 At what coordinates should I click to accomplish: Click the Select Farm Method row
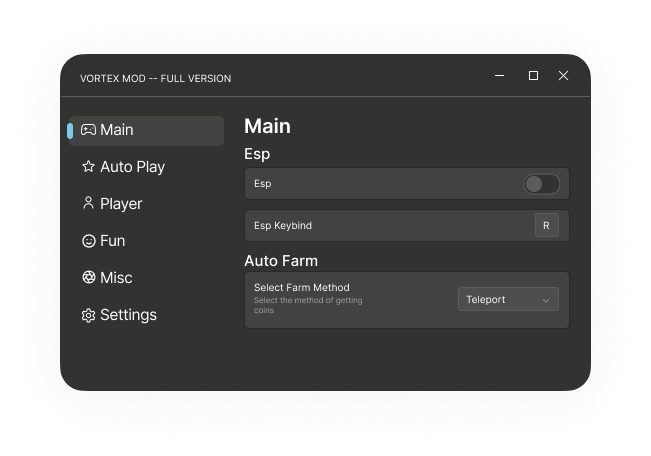pos(406,300)
